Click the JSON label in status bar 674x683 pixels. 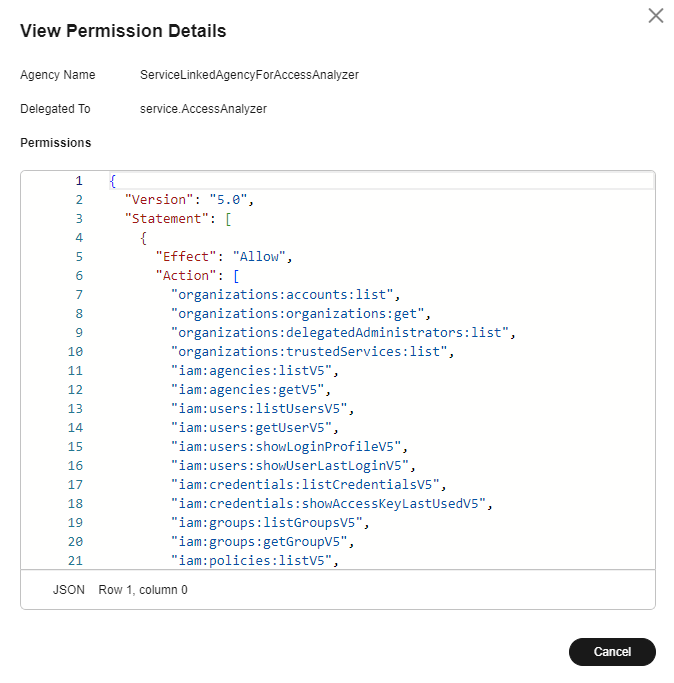click(69, 590)
